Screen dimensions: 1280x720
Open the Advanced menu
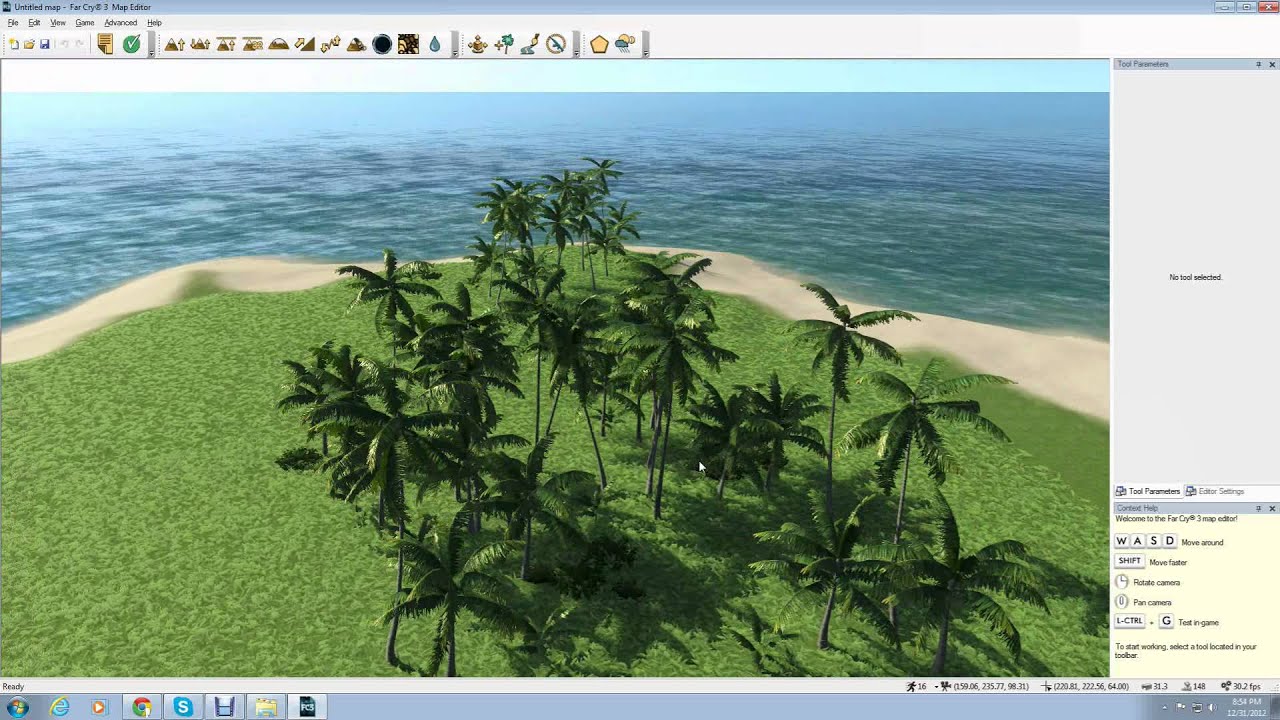click(121, 22)
